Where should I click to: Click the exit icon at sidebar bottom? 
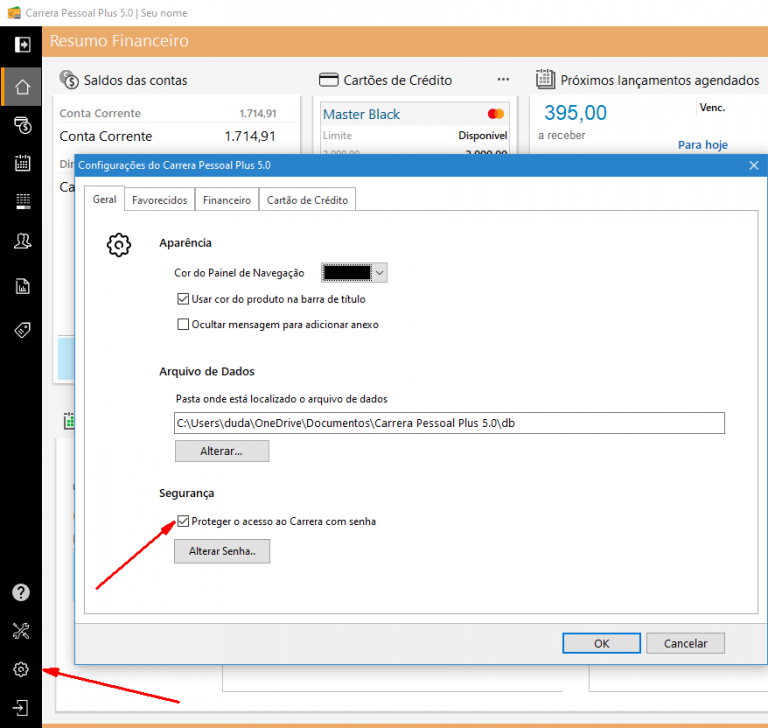pos(21,707)
